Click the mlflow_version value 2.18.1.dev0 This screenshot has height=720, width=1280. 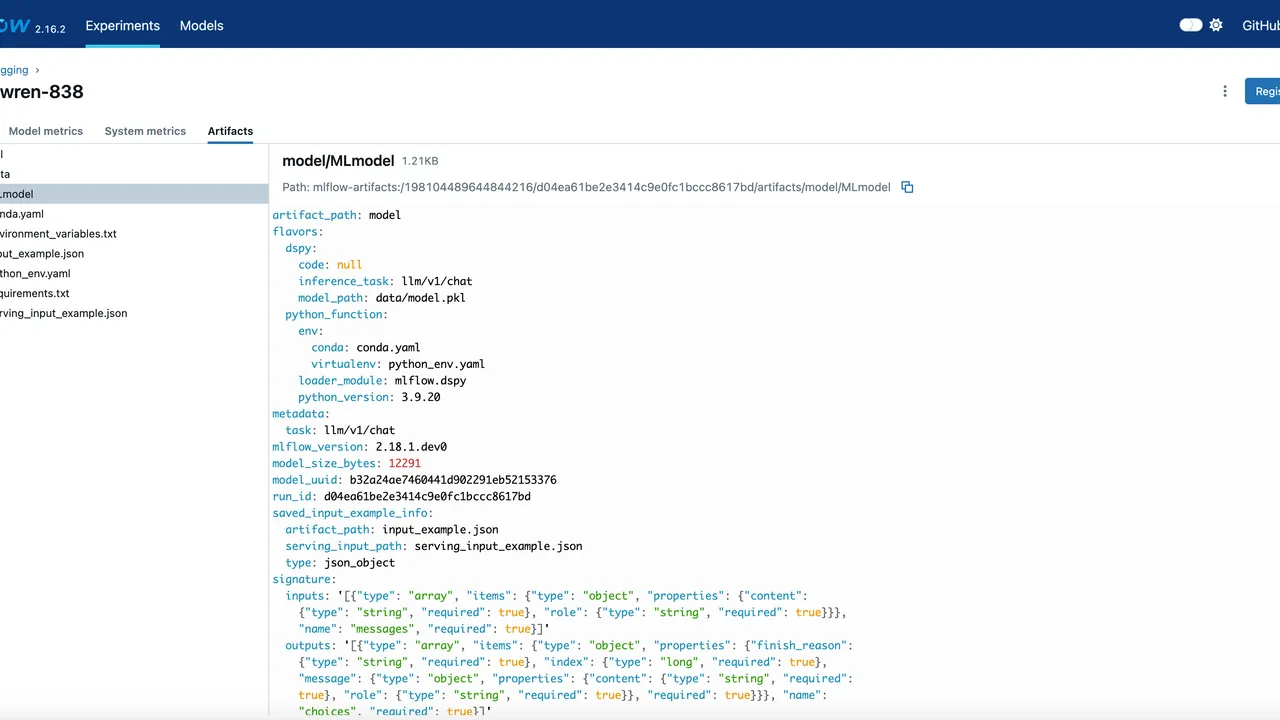[411, 447]
